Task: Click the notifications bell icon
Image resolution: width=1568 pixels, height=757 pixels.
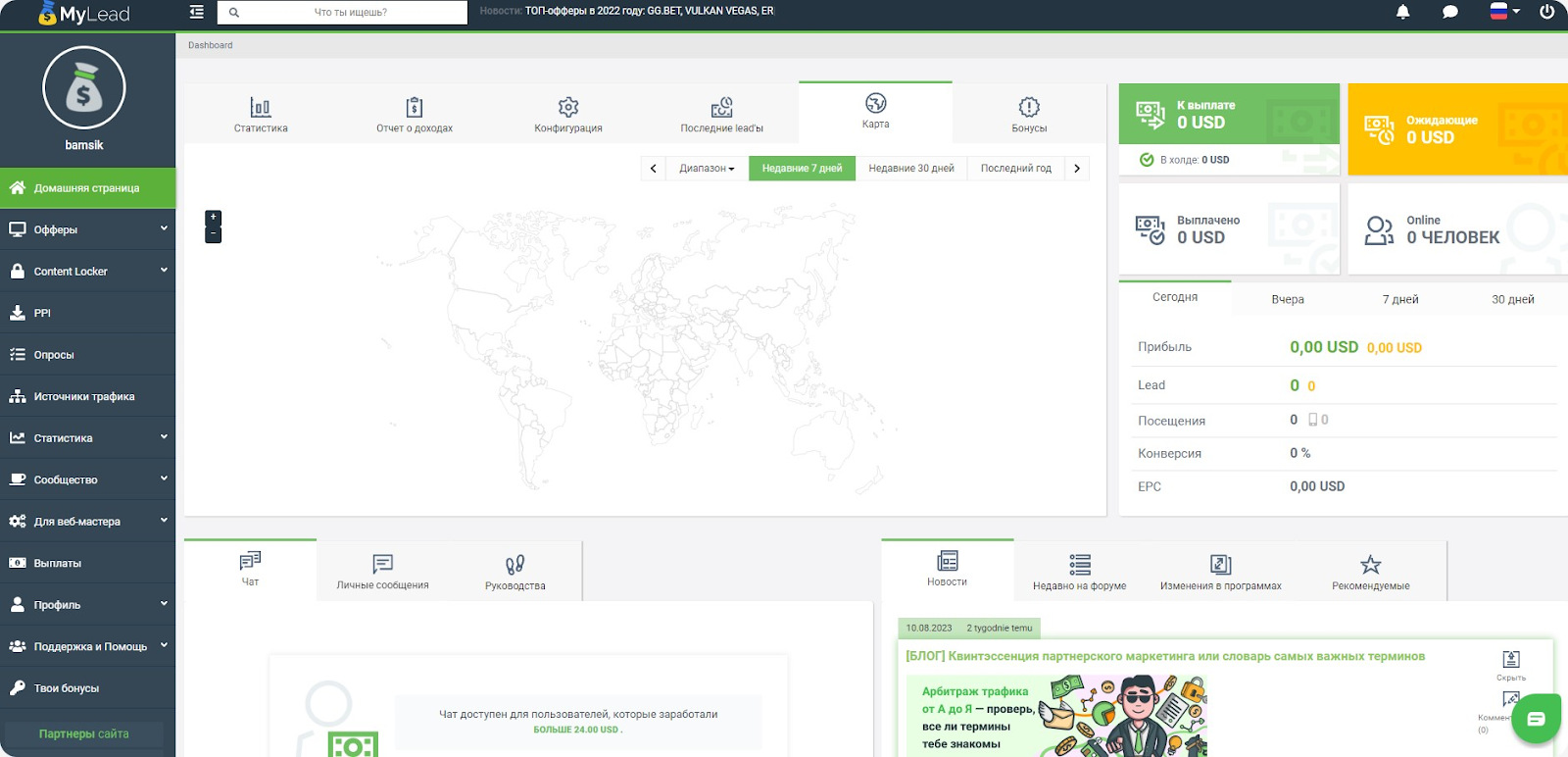Action: 1402,13
